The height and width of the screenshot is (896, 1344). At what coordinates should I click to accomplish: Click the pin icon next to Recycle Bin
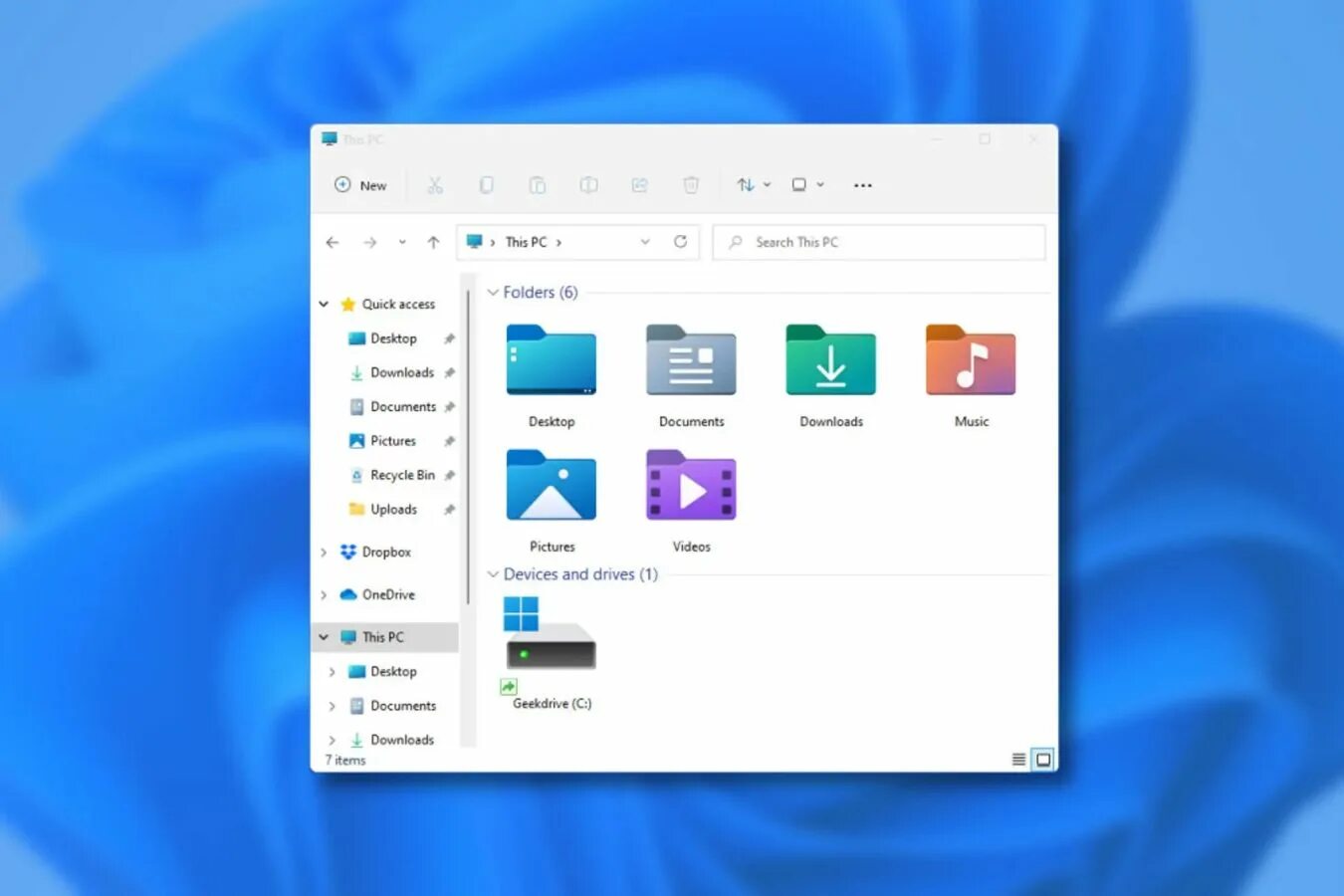click(450, 475)
